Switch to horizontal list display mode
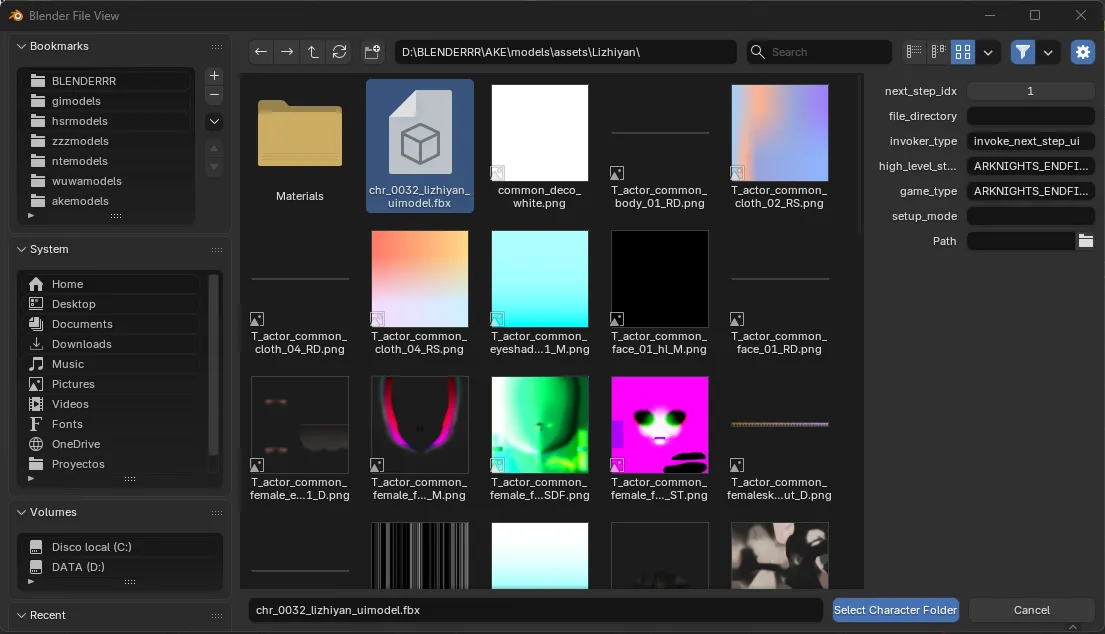The image size is (1105, 634). point(938,52)
